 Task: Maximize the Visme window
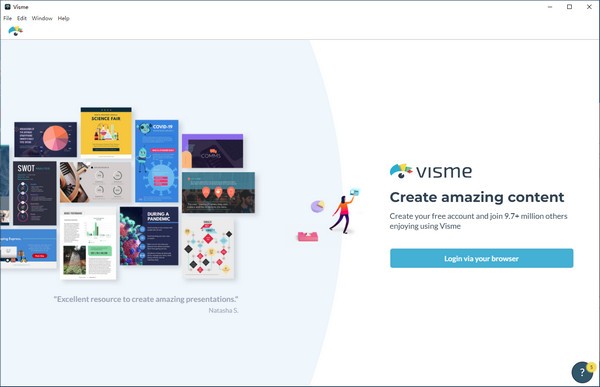(x=569, y=7)
